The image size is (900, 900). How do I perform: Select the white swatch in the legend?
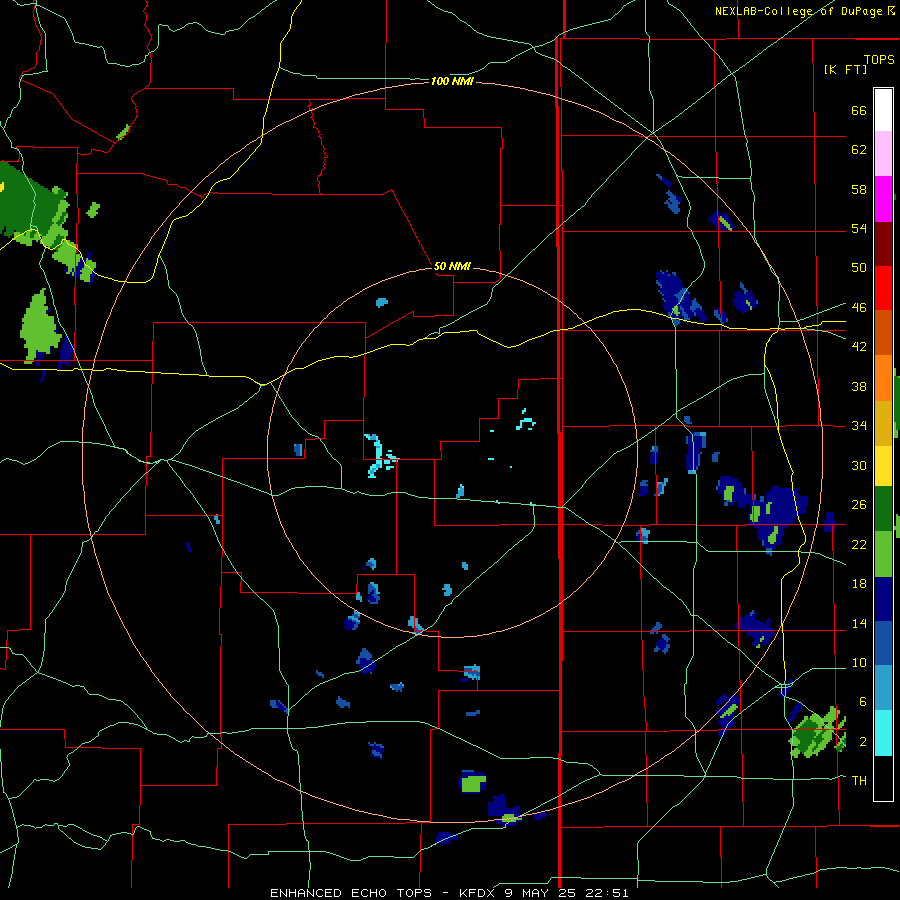(883, 110)
